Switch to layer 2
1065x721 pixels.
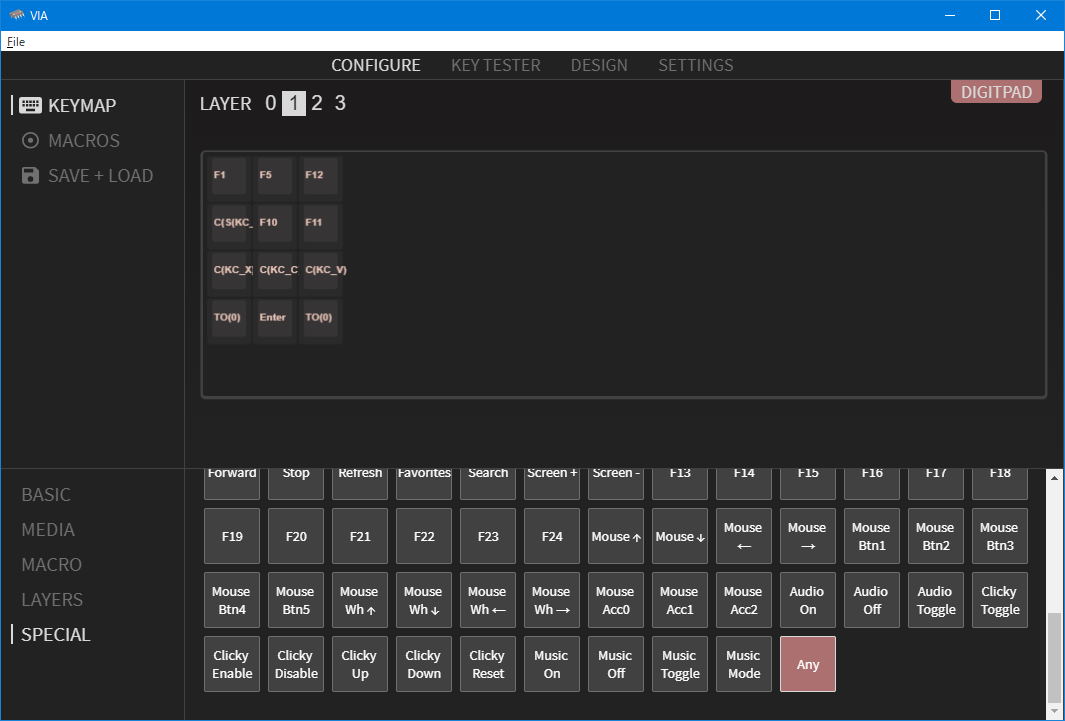tap(317, 103)
